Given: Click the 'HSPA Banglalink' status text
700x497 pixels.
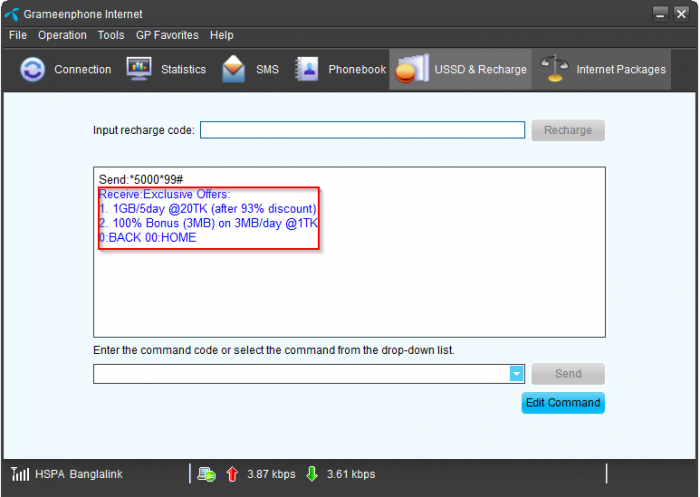Looking at the screenshot, I should coord(79,474).
